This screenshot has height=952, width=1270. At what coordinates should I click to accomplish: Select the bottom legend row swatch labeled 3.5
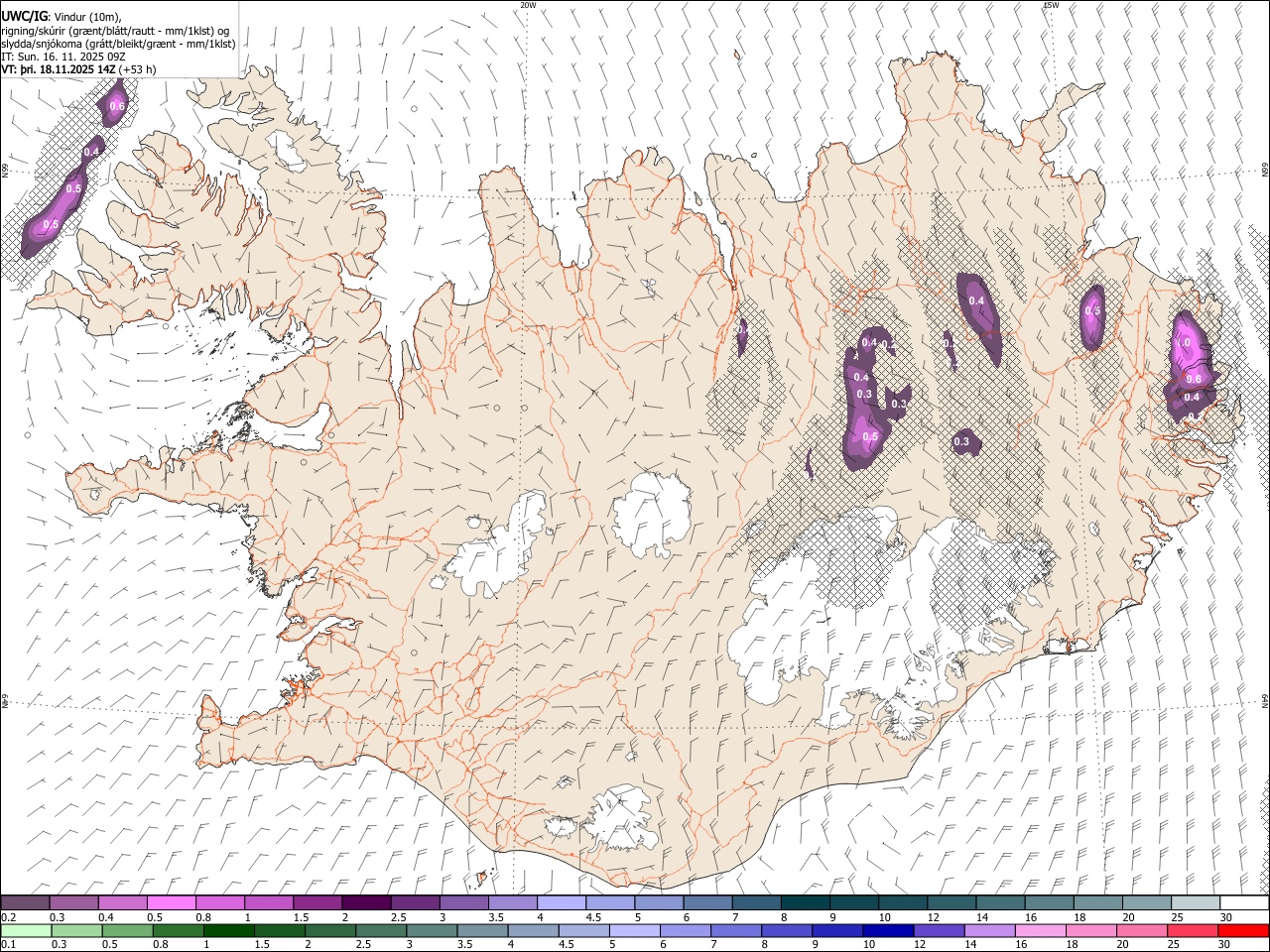[x=482, y=931]
